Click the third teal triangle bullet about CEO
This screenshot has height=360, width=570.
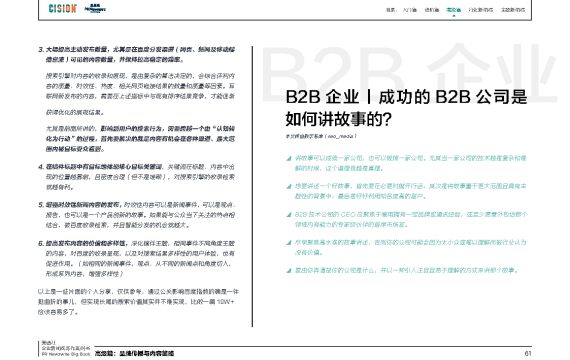(289, 215)
